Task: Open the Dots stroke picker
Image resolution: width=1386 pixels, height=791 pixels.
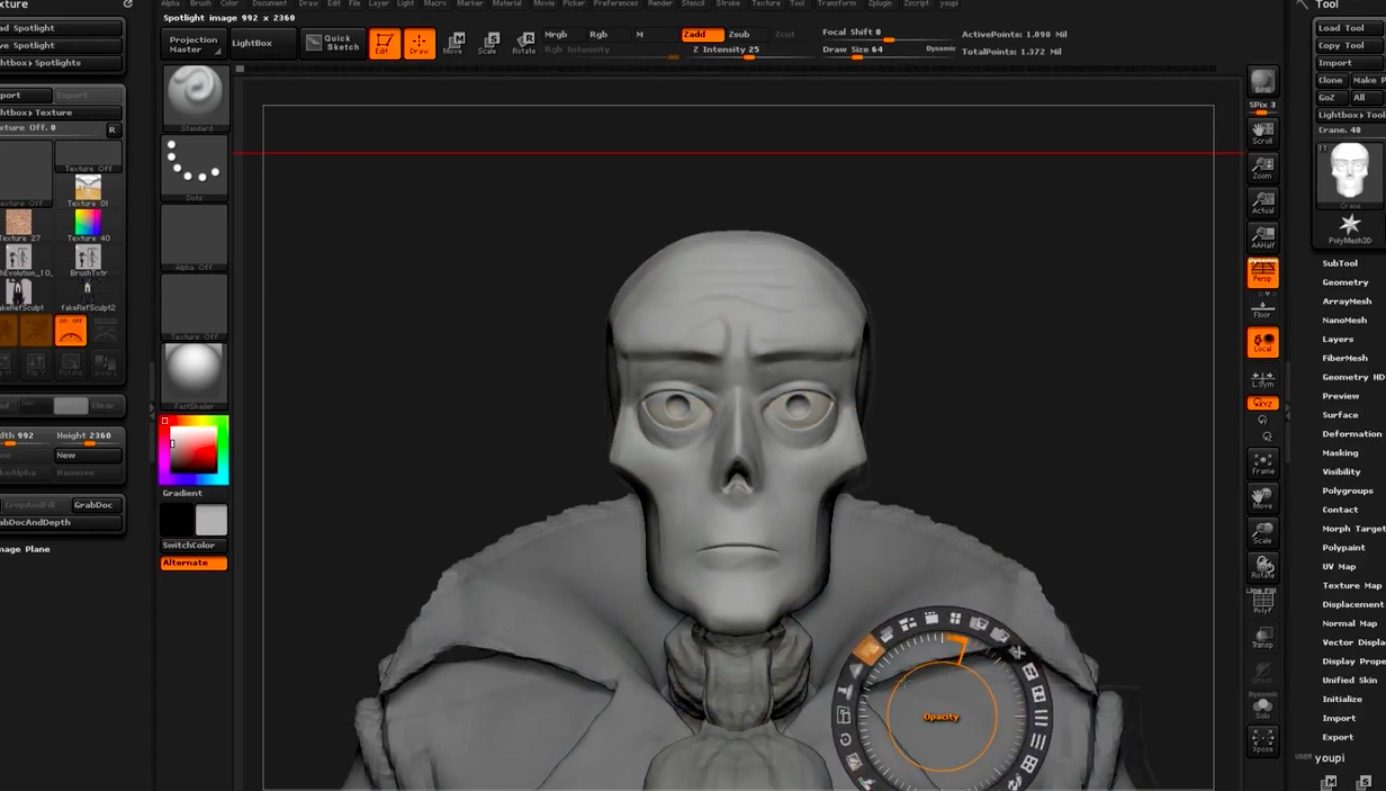Action: [195, 167]
